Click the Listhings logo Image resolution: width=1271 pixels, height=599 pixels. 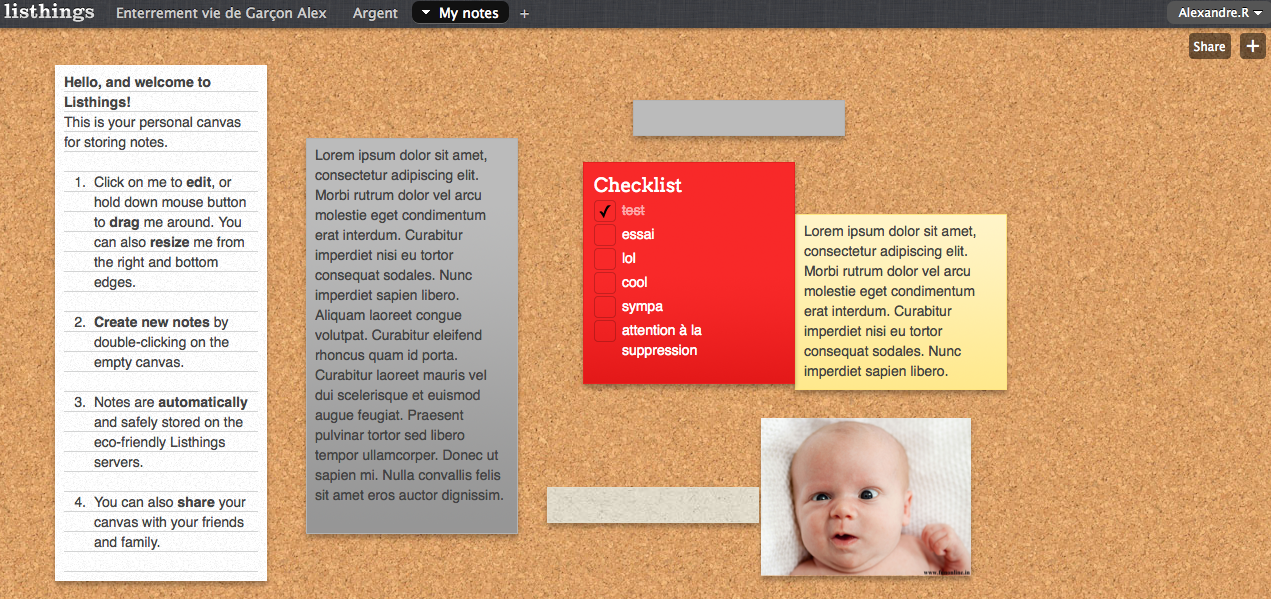point(49,13)
